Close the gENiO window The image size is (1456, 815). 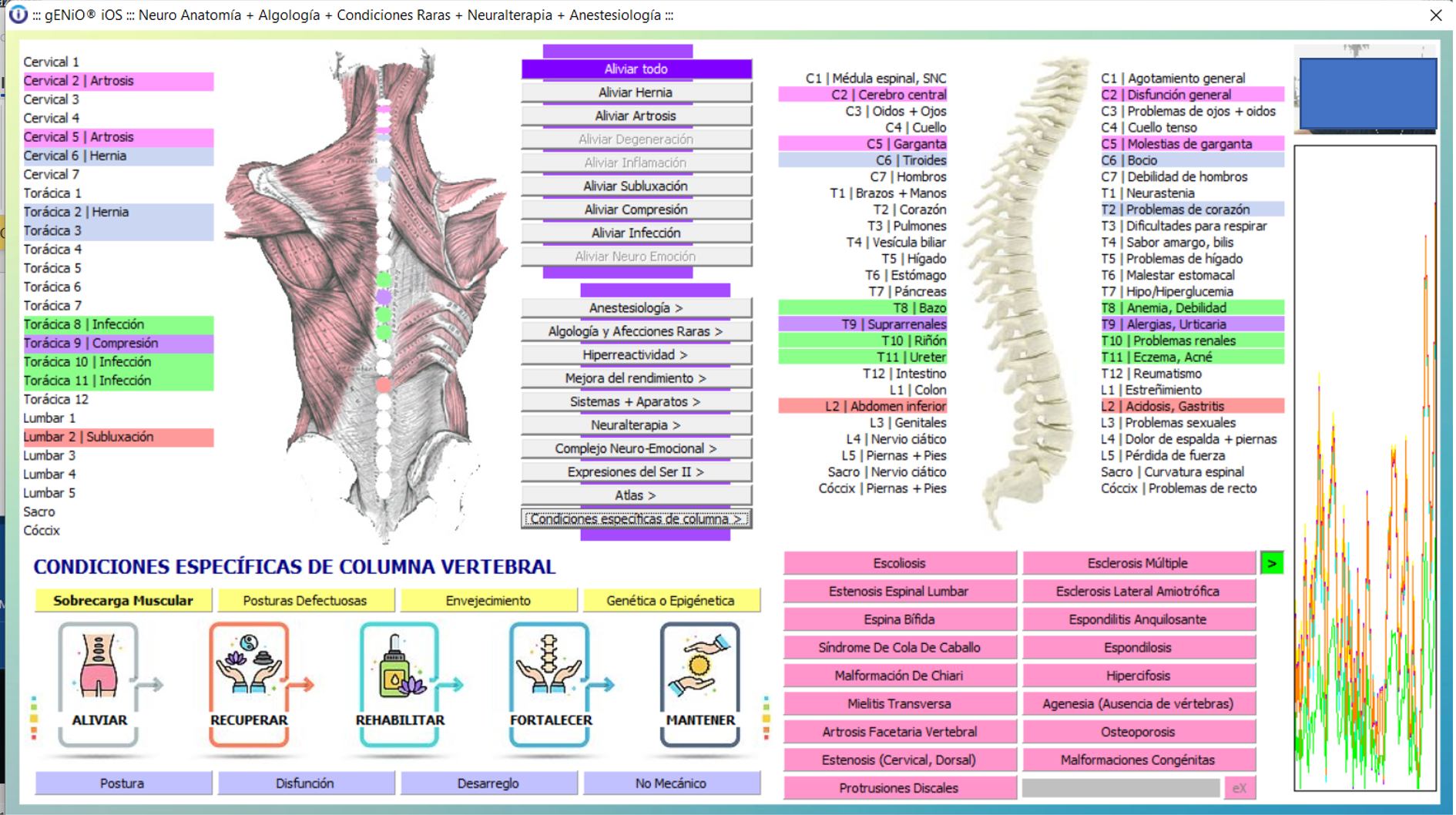[x=1435, y=15]
